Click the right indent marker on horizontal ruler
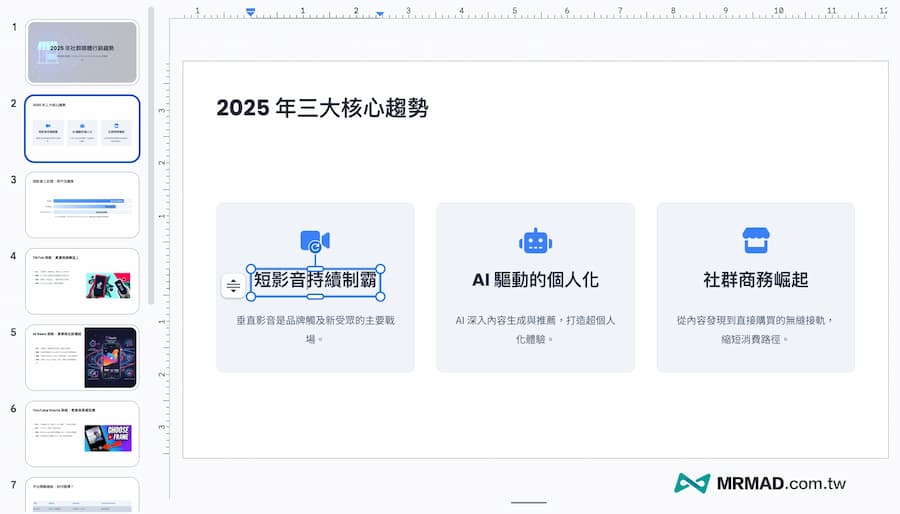Viewport: 900px width, 514px height. pos(380,13)
